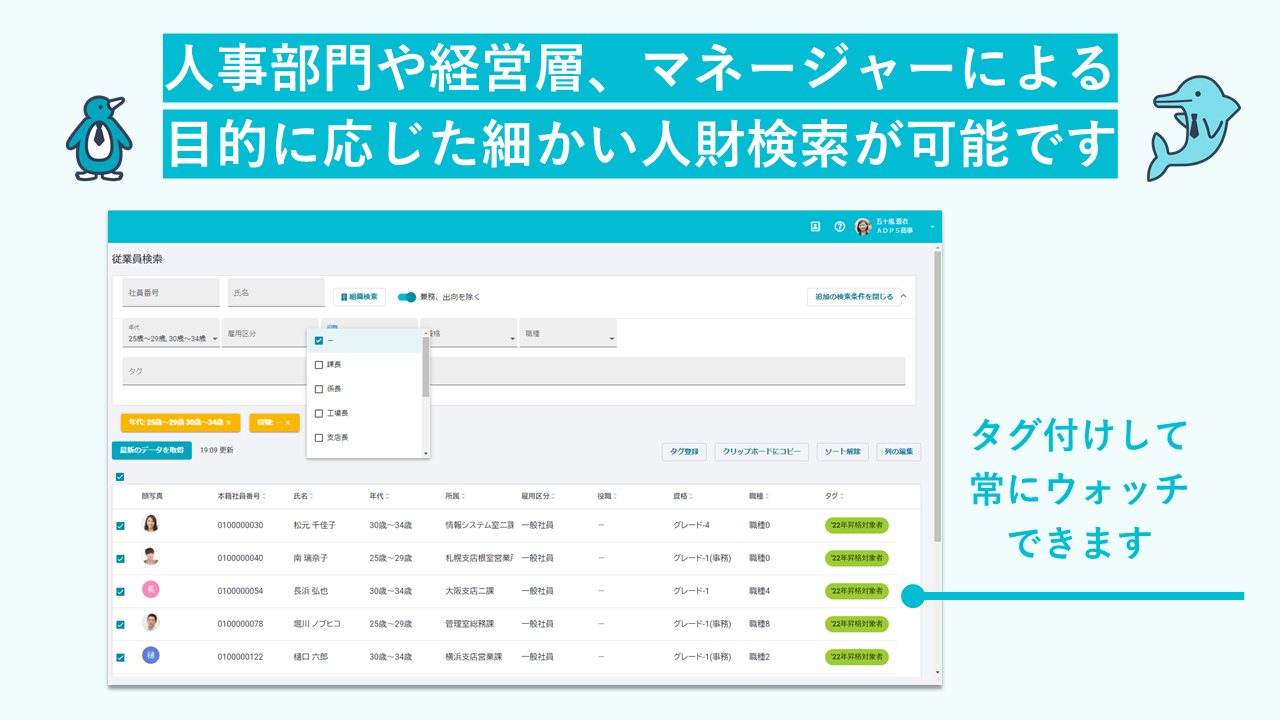Select 支店長 in the position list
Image resolution: width=1280 pixels, height=720 pixels.
point(319,438)
